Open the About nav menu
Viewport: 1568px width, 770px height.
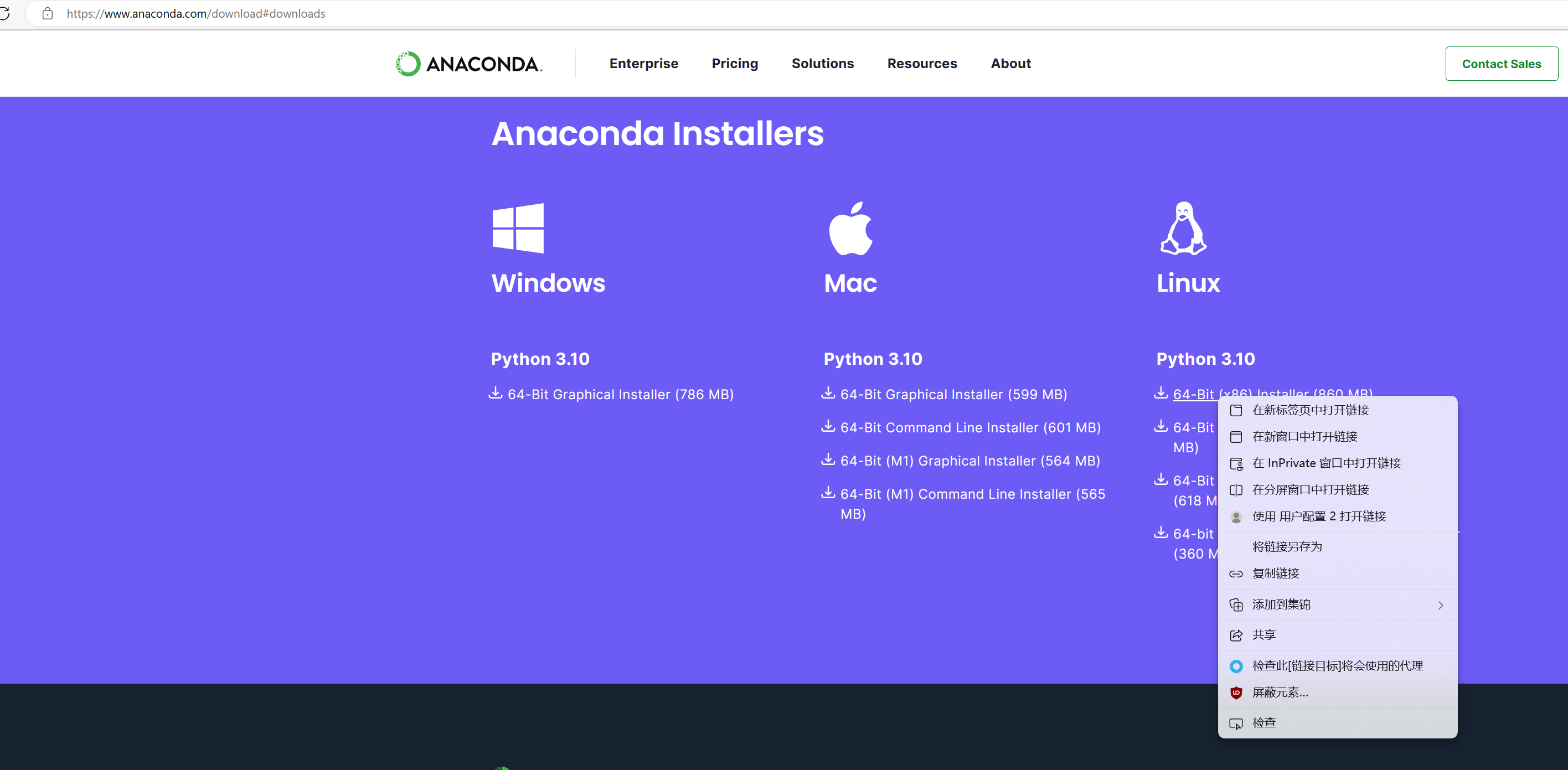pyautogui.click(x=1010, y=63)
